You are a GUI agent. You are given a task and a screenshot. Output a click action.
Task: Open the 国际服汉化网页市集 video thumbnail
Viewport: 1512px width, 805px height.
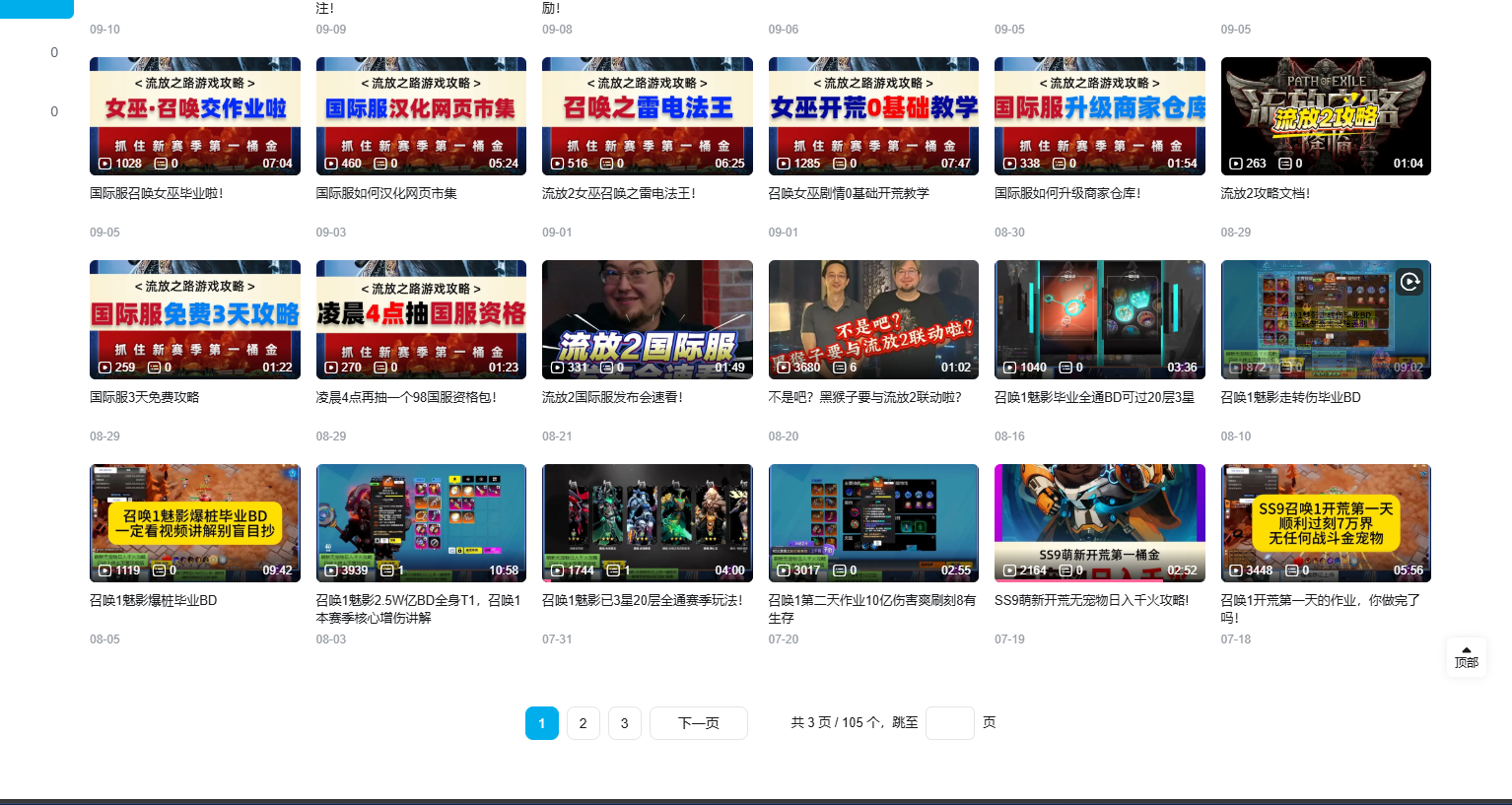(x=421, y=116)
